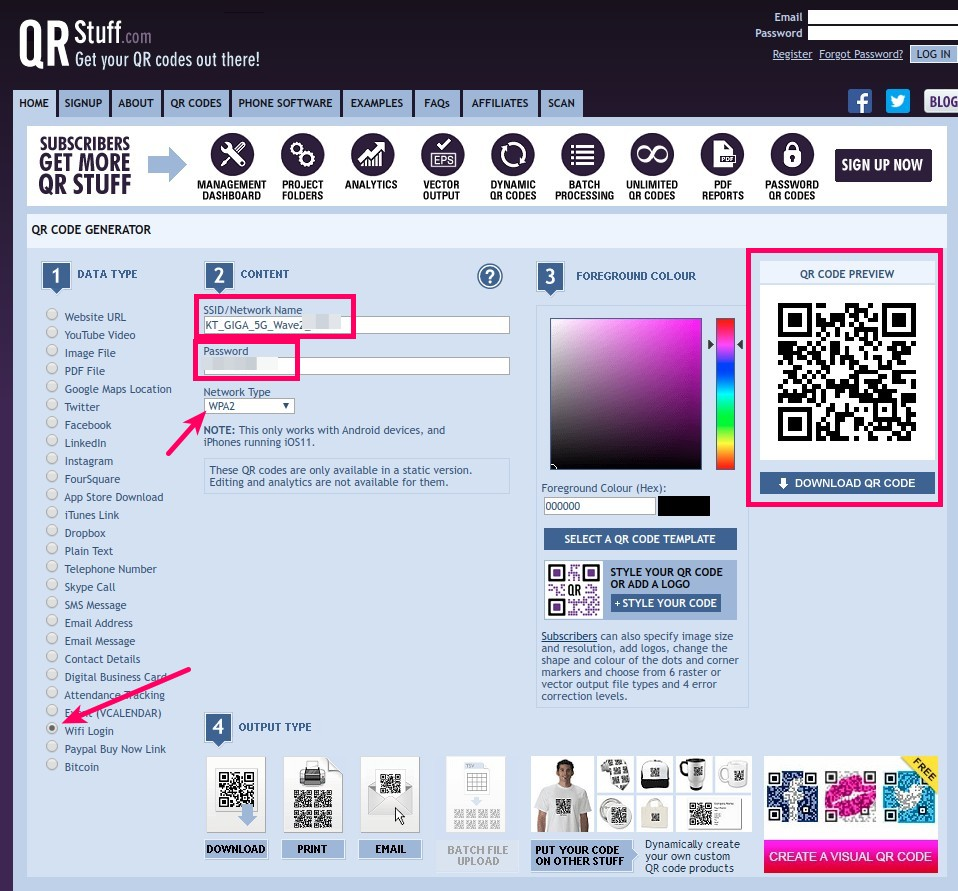
Task: Visit the Twitter page icon
Action: pyautogui.click(x=898, y=101)
